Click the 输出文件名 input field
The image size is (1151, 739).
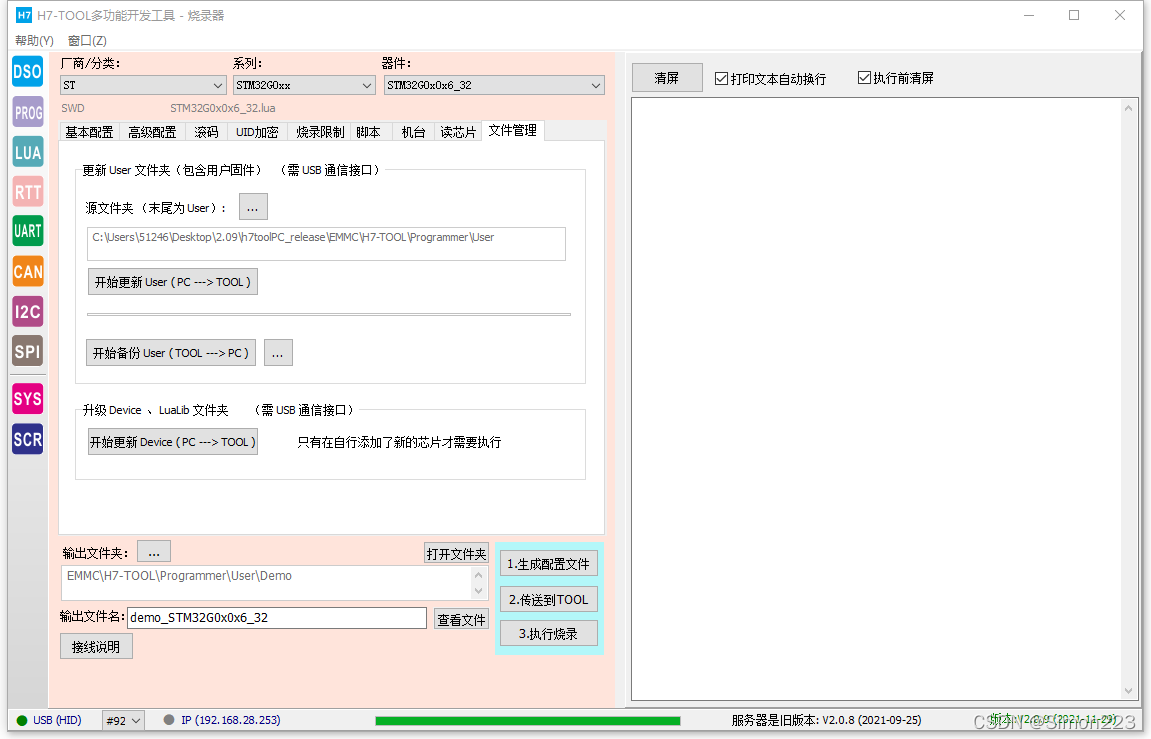point(277,618)
